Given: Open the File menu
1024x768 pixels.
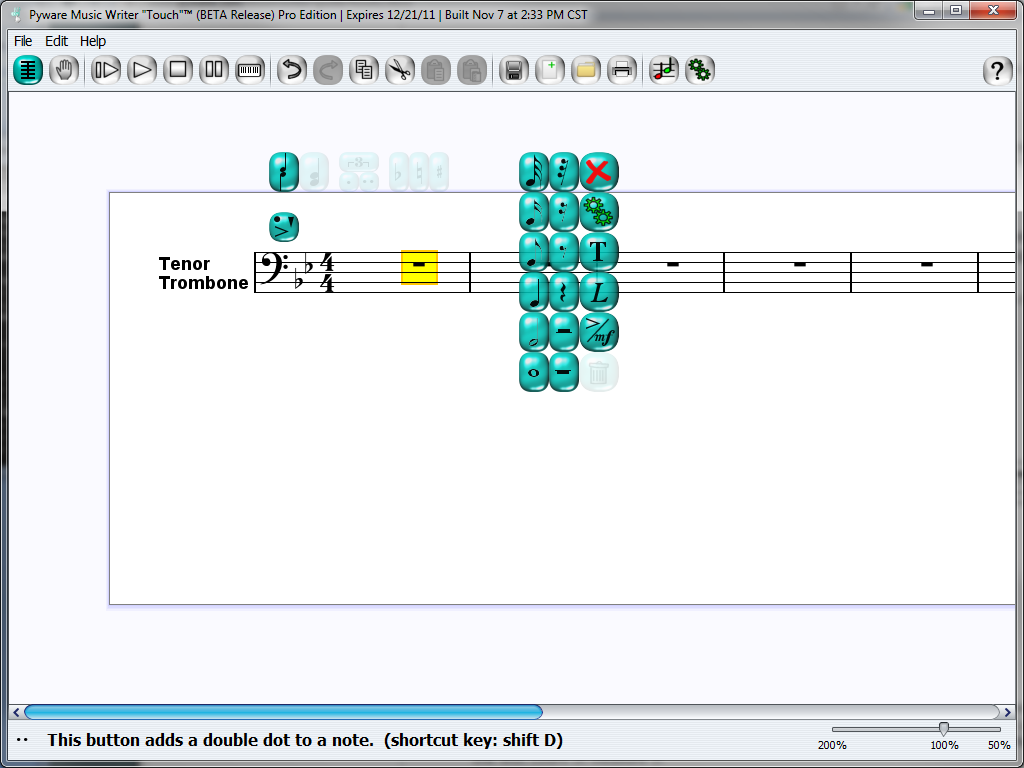Looking at the screenshot, I should 23,41.
